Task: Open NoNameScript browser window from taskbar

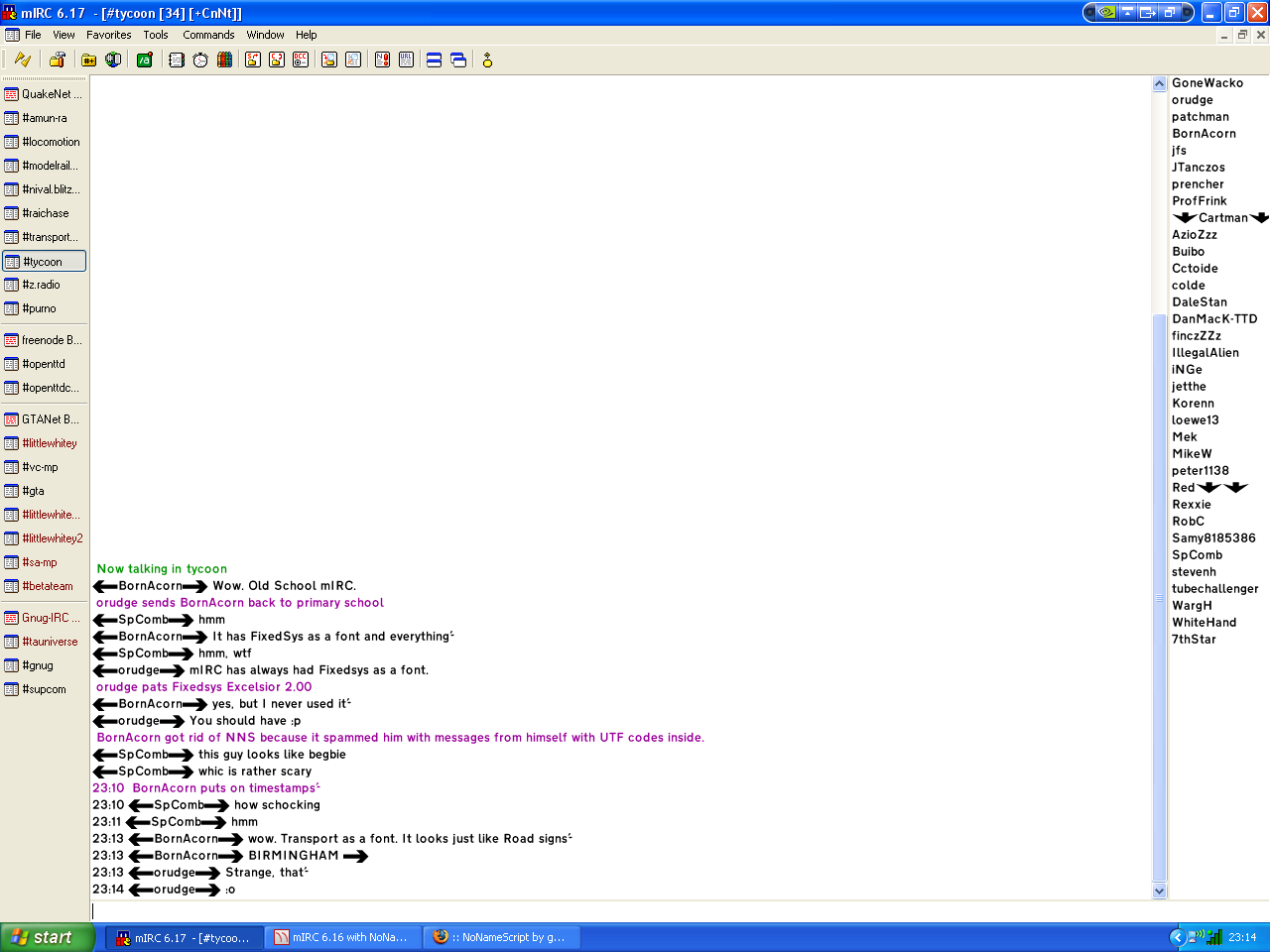Action: [501, 937]
